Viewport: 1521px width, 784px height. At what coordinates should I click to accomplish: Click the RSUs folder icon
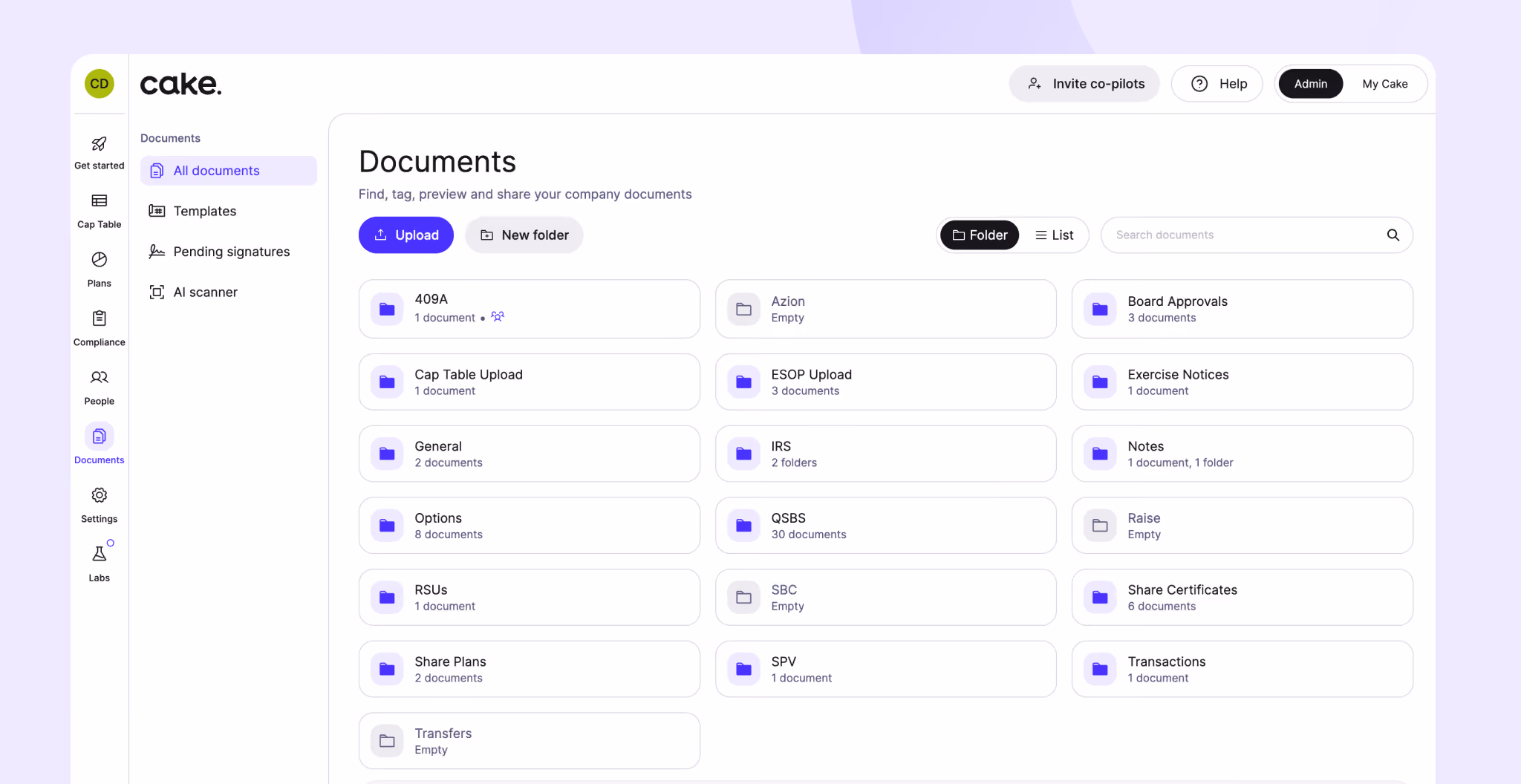(x=387, y=598)
